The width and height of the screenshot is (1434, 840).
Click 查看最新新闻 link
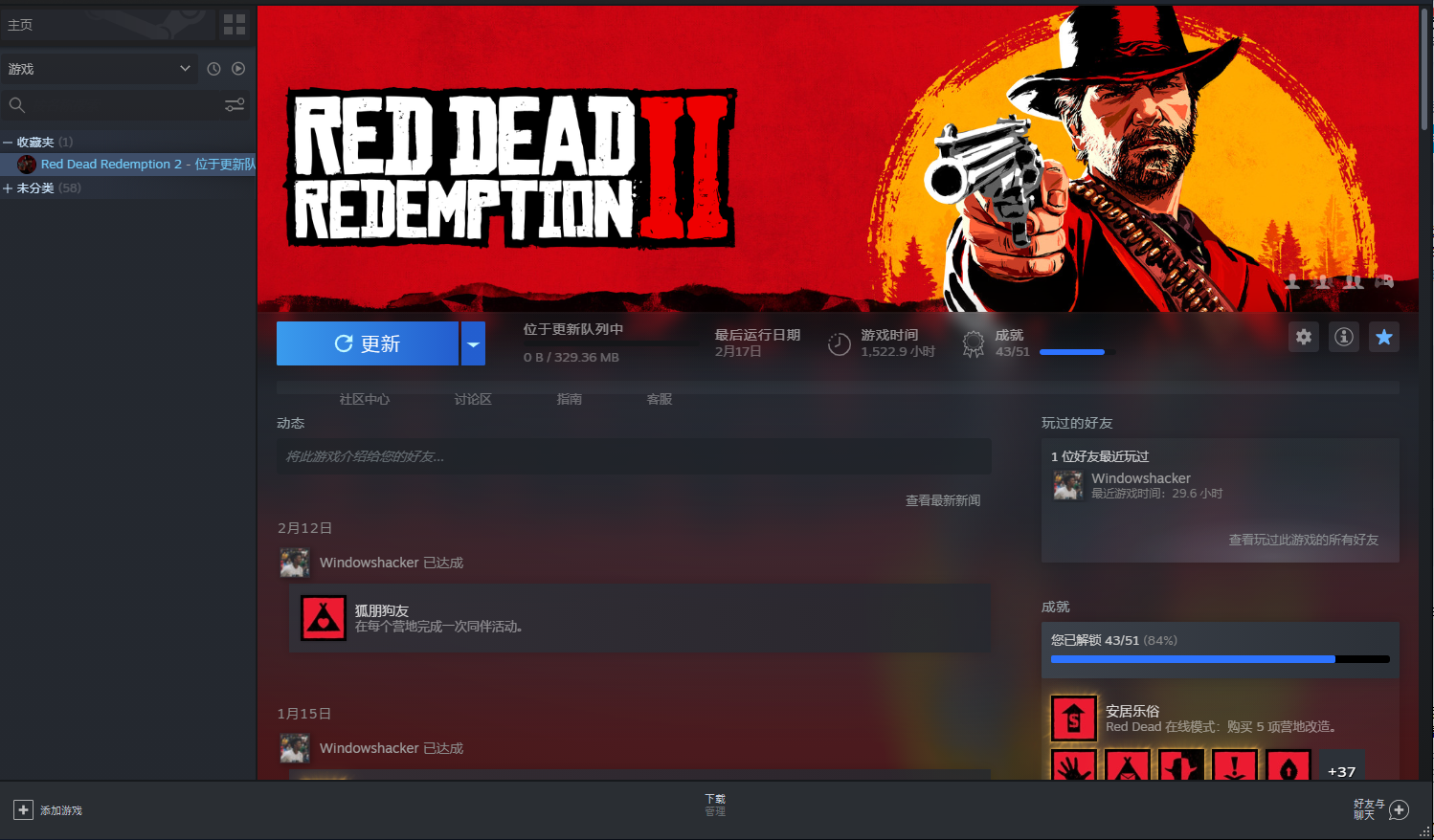pos(943,500)
